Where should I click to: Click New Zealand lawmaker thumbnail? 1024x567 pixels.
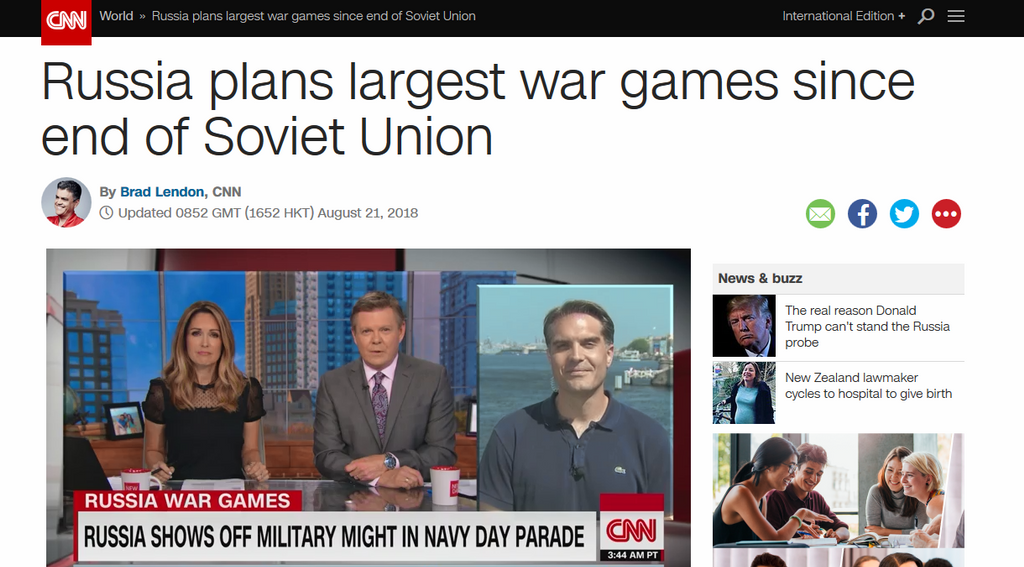click(x=744, y=393)
